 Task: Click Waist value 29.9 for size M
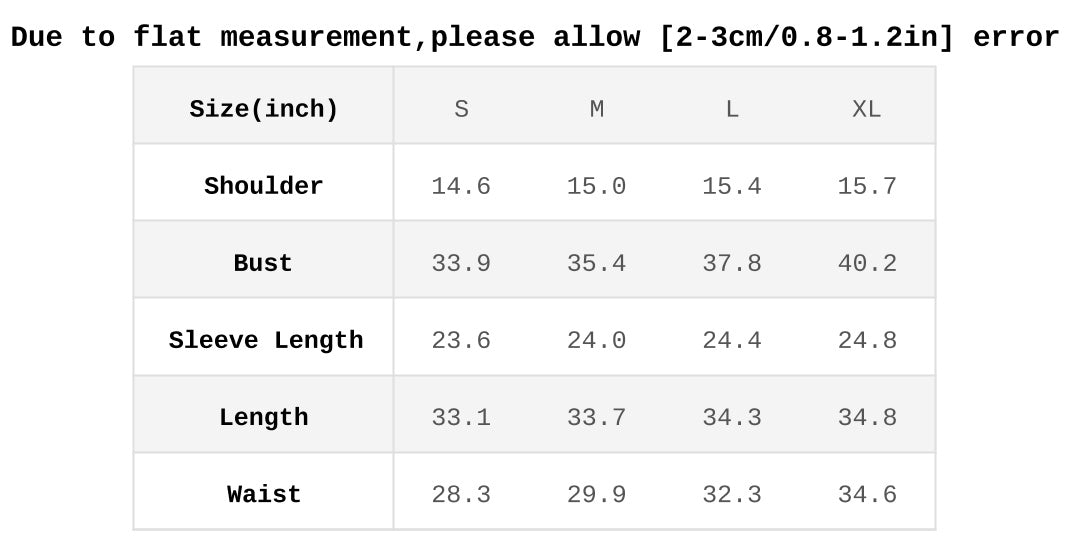coord(597,494)
